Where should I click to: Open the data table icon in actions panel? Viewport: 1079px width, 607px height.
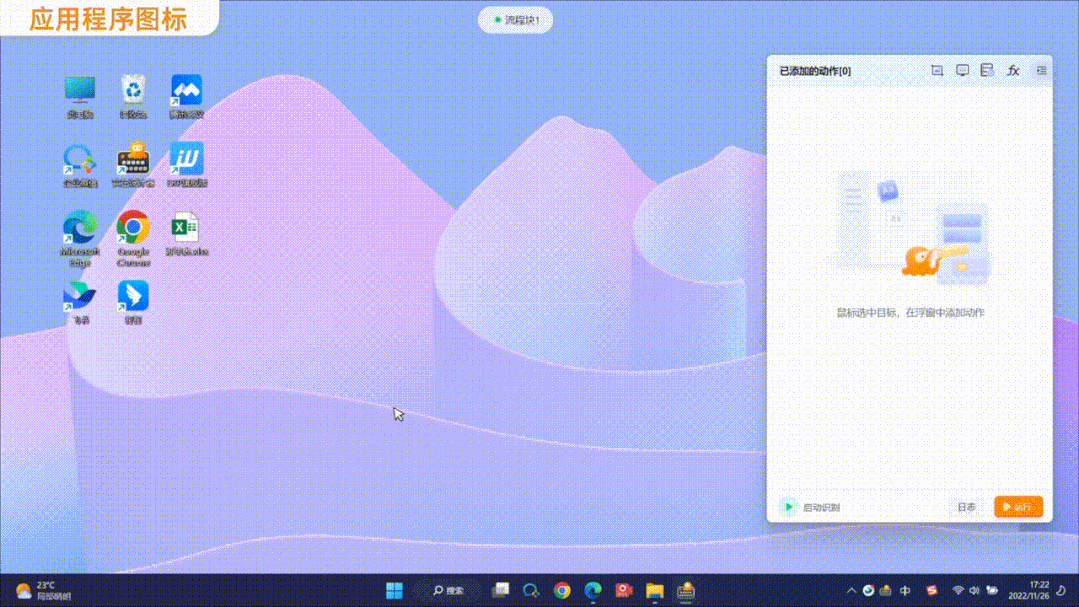(x=987, y=70)
